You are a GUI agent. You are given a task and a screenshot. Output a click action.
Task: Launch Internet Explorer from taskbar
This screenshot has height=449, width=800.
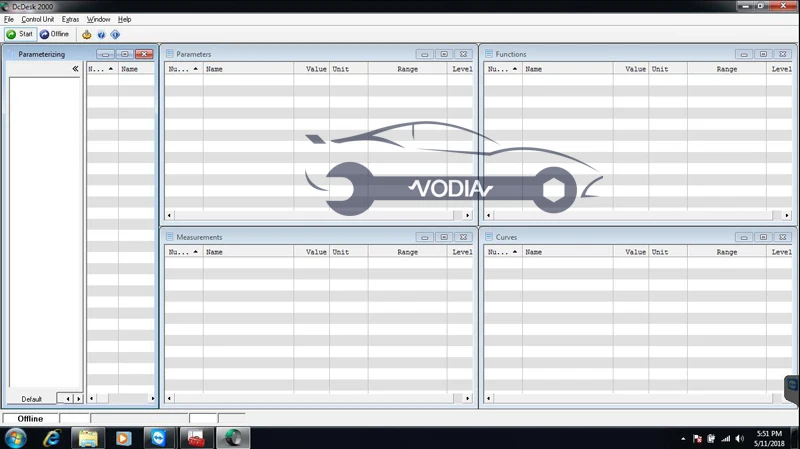point(52,438)
